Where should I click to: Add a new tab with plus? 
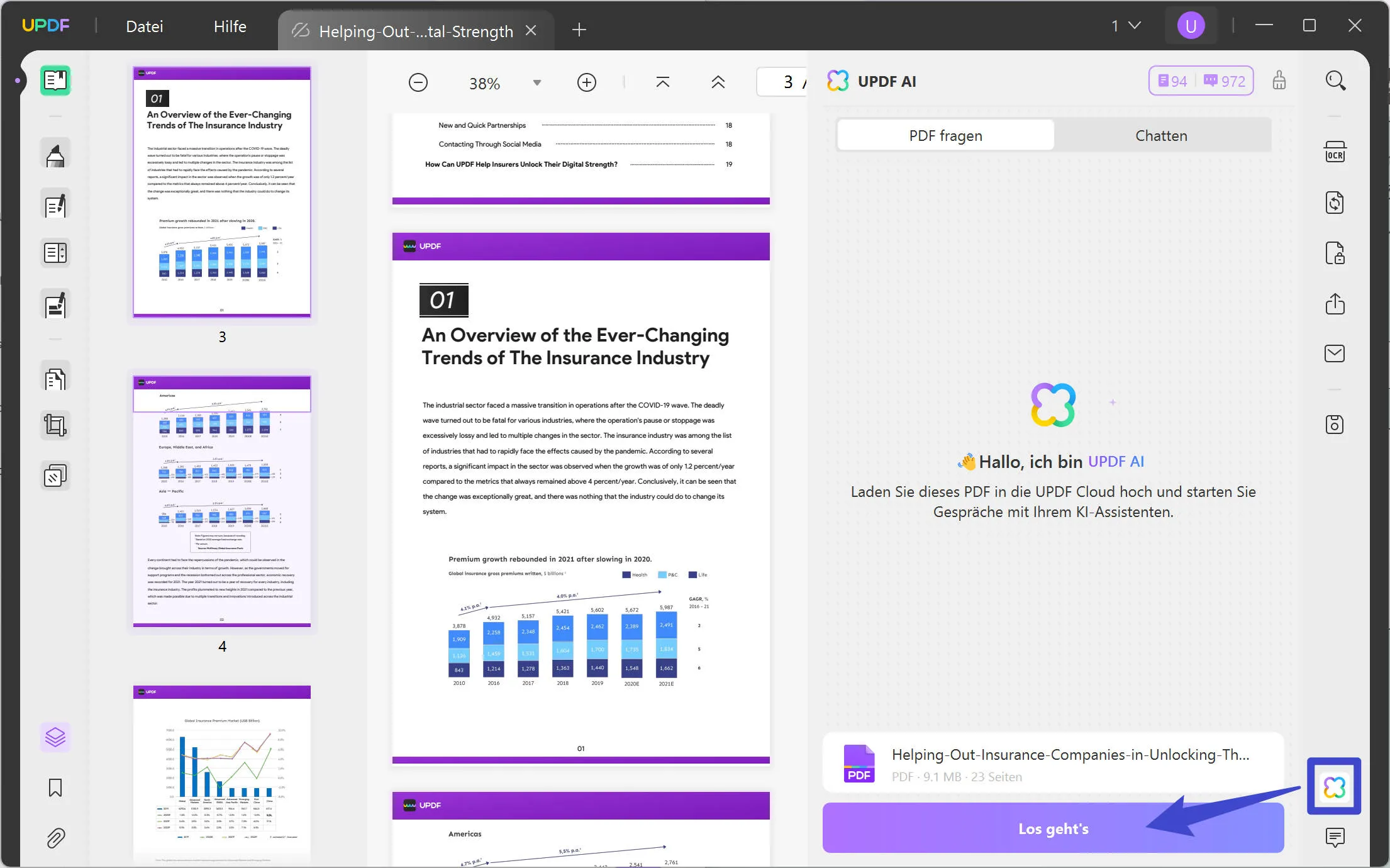(579, 30)
